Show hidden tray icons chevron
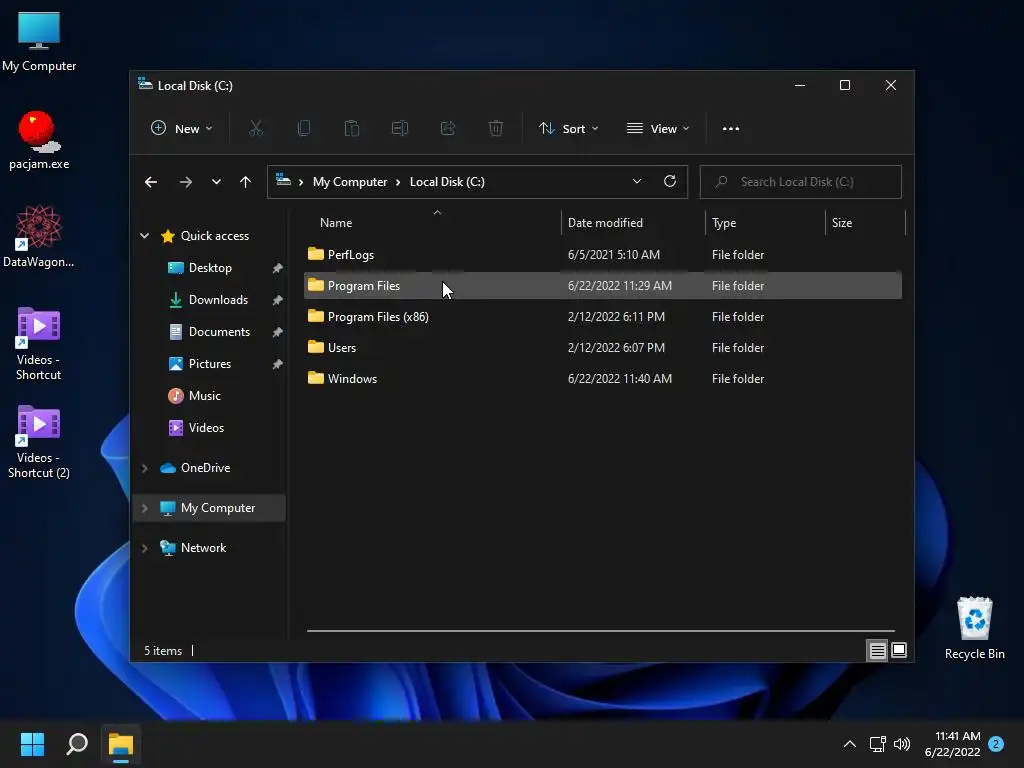The height and width of the screenshot is (768, 1024). pos(850,744)
